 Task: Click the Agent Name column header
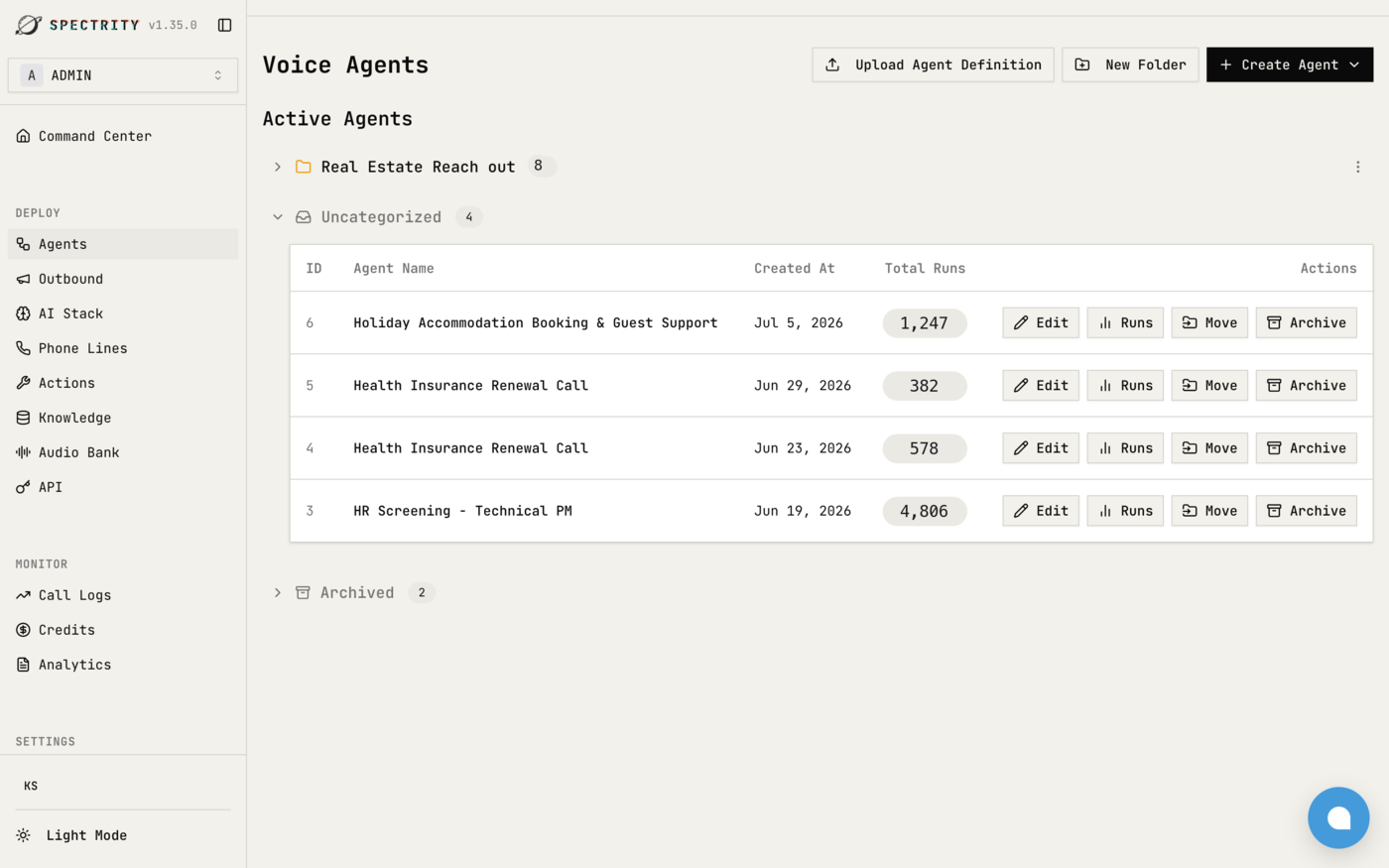394,269
